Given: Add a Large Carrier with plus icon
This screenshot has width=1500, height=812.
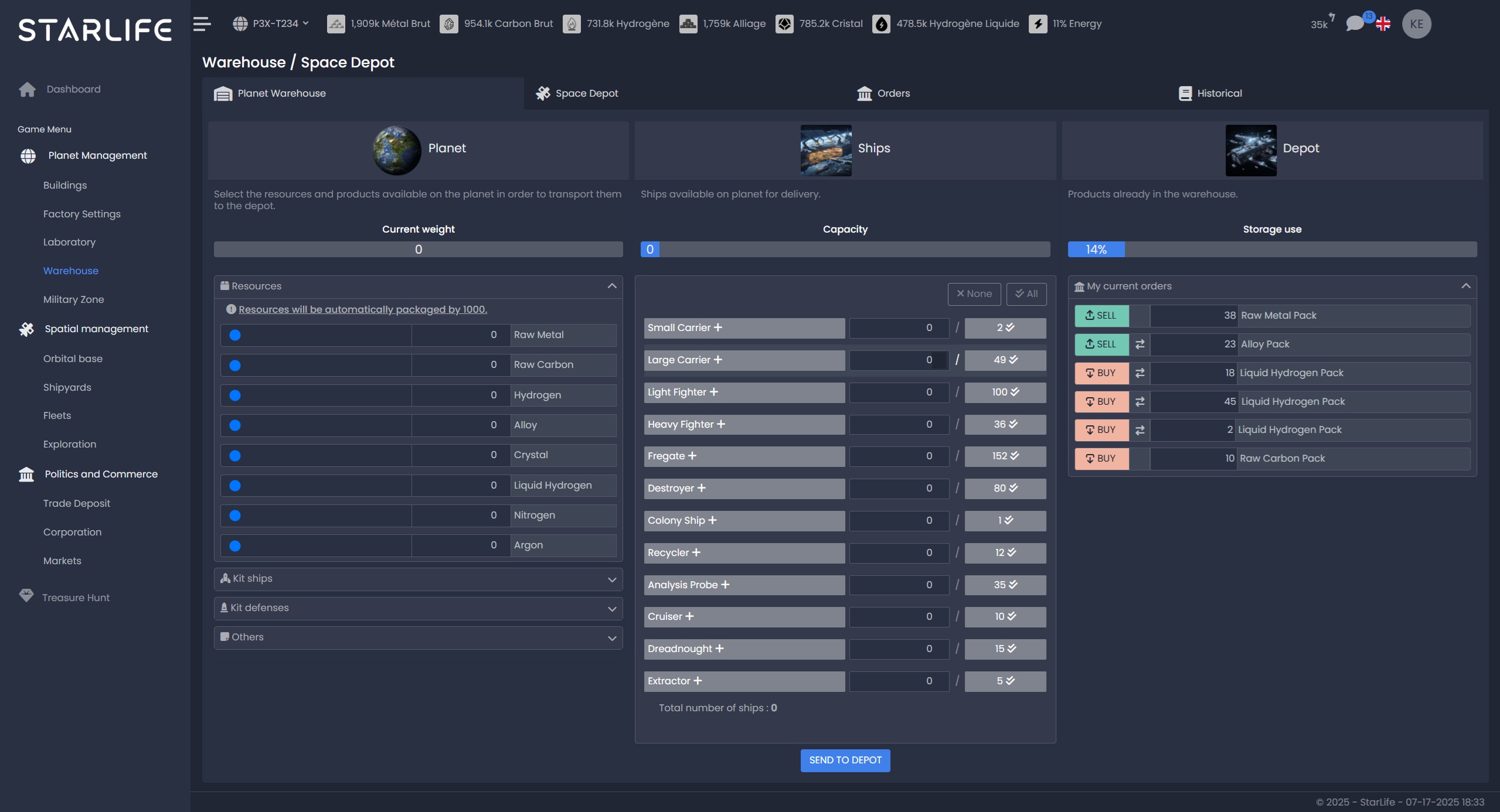Looking at the screenshot, I should pos(718,360).
